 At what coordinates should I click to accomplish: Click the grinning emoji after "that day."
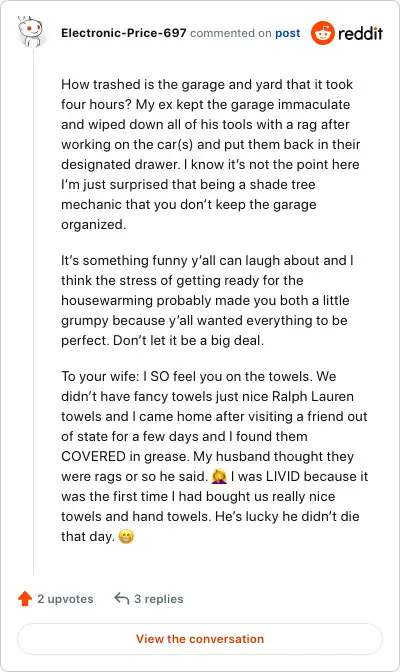[x=126, y=536]
